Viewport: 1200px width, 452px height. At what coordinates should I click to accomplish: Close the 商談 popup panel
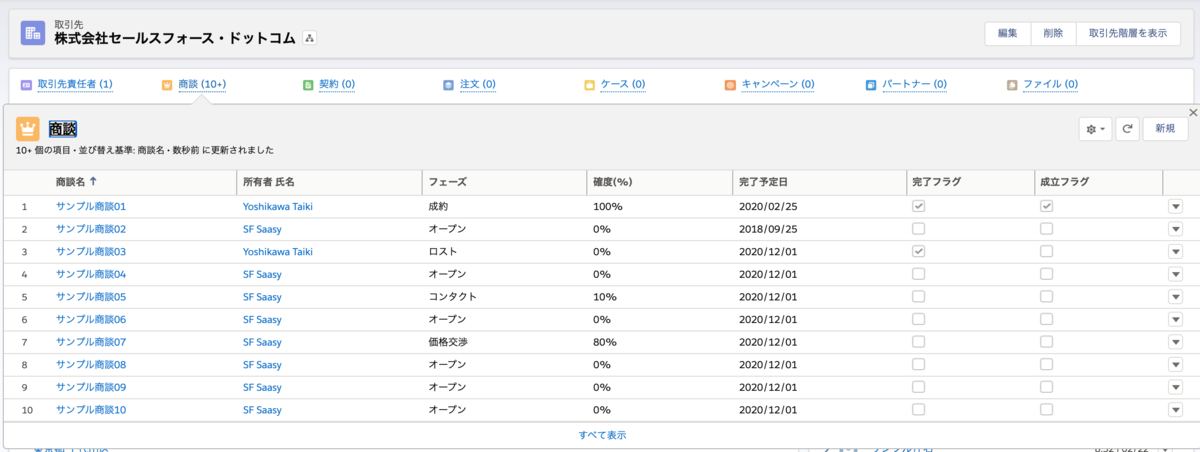1192,113
